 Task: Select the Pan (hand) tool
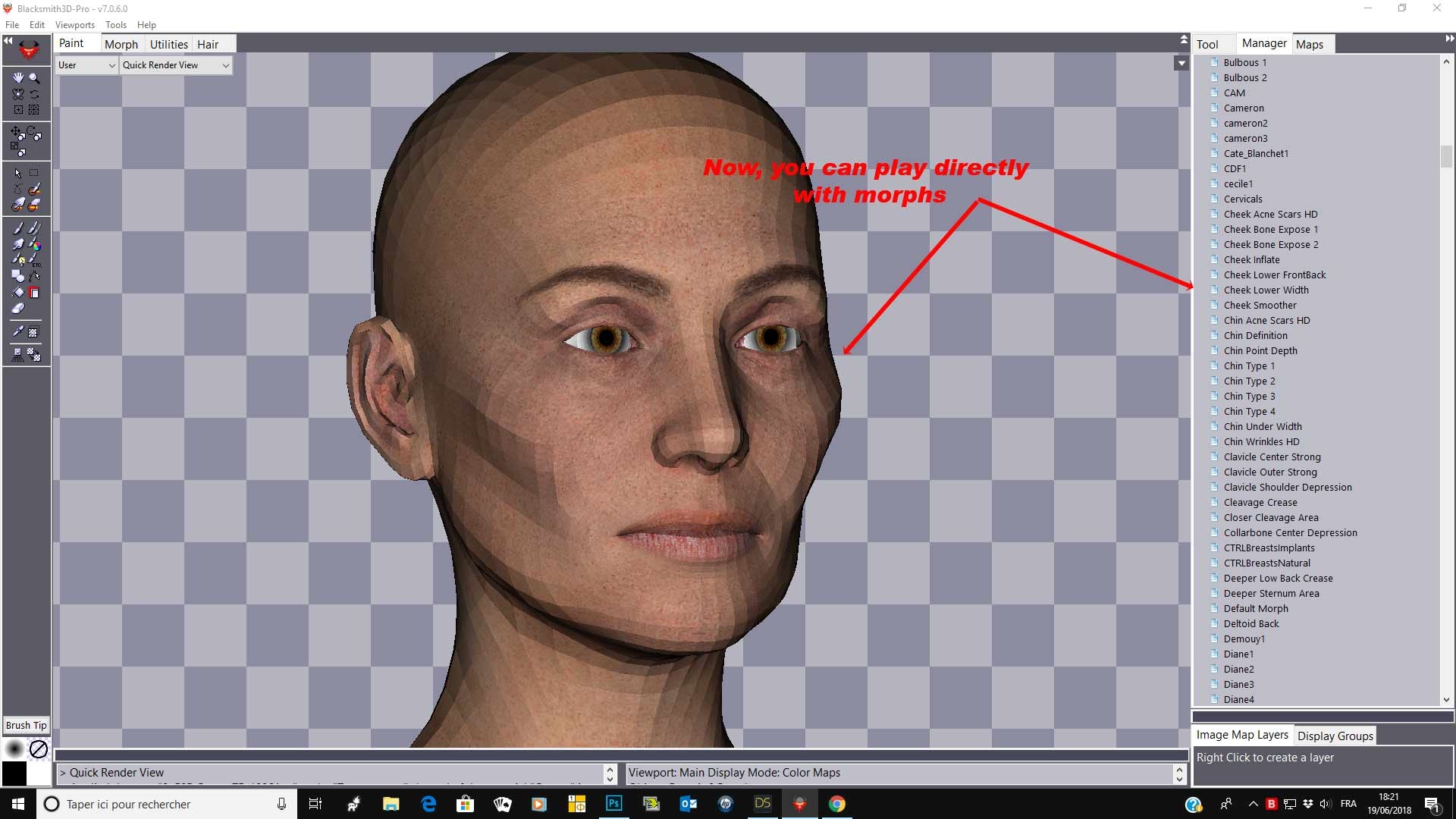point(17,78)
